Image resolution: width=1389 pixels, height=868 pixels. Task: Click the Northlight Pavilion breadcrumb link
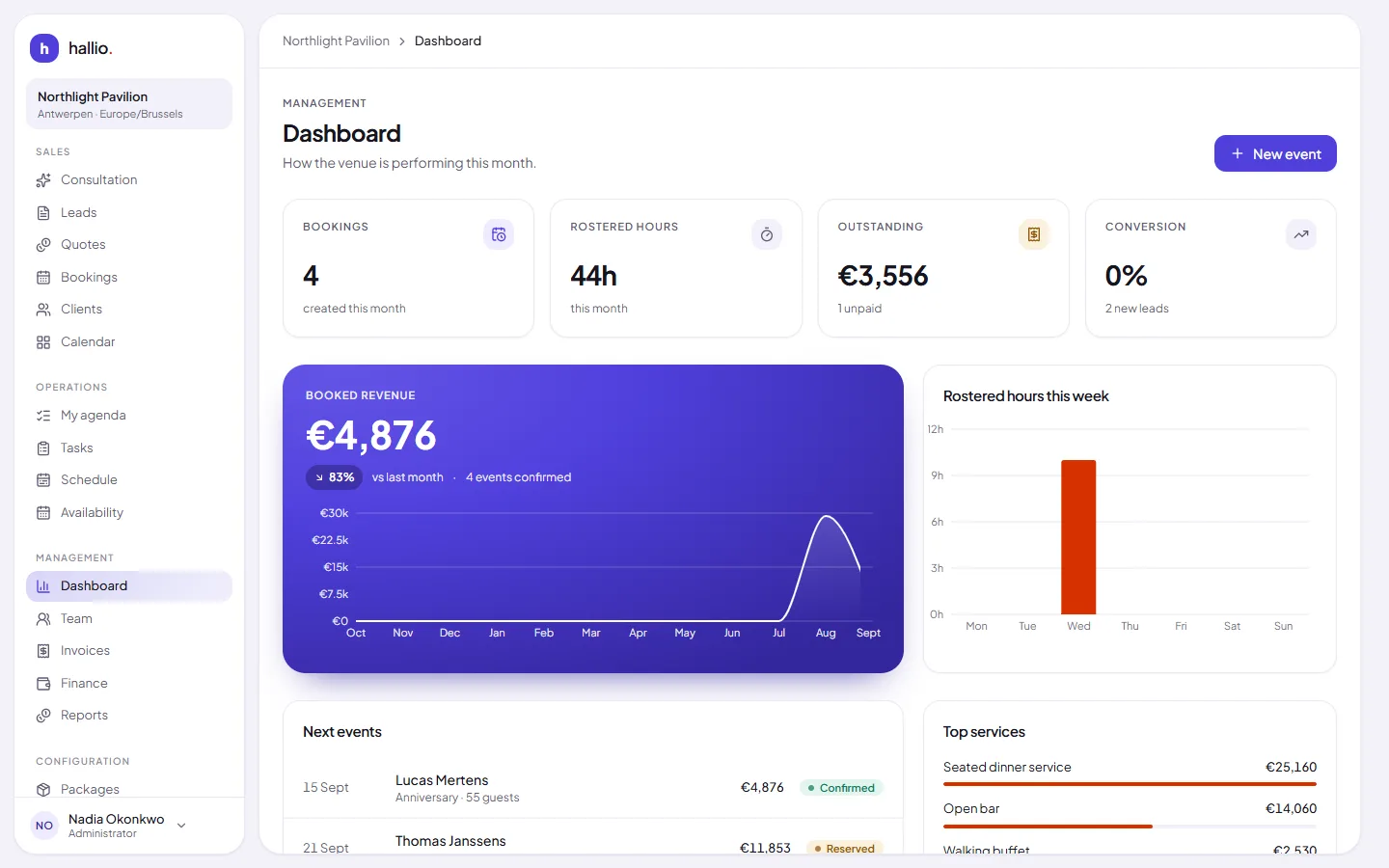pyautogui.click(x=336, y=41)
